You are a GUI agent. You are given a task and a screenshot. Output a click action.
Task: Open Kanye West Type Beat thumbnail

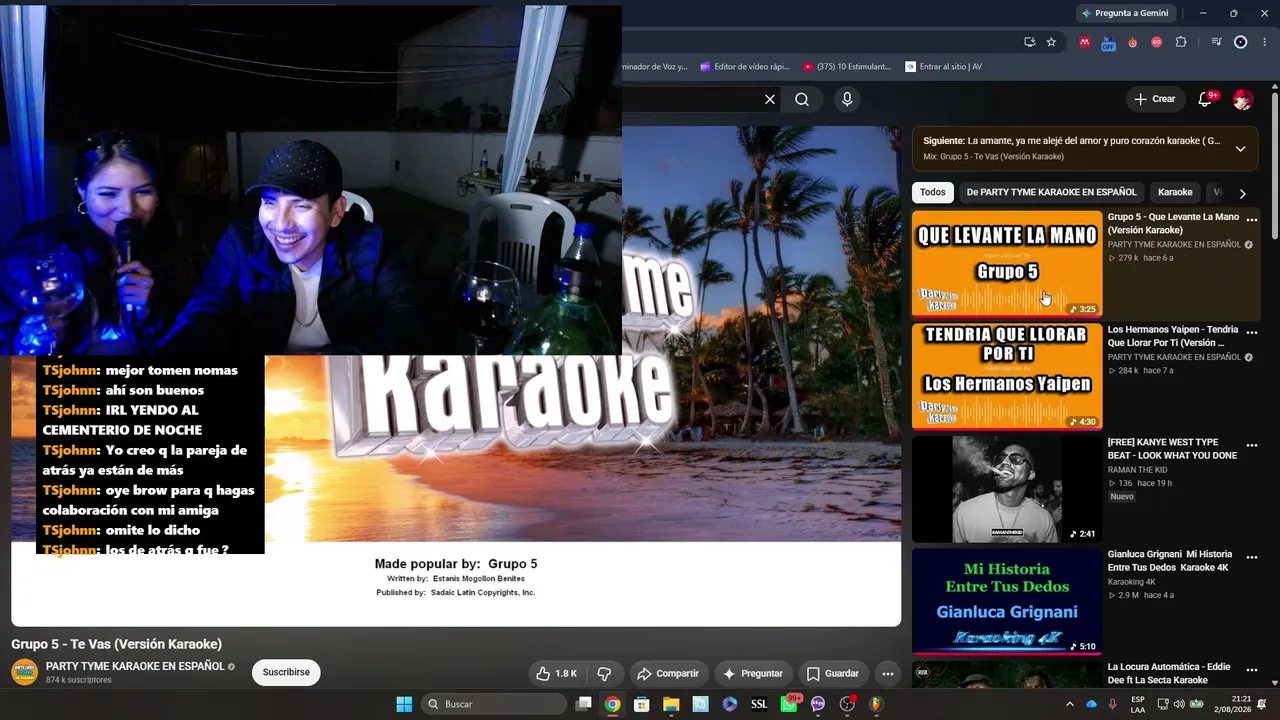pos(1007,490)
